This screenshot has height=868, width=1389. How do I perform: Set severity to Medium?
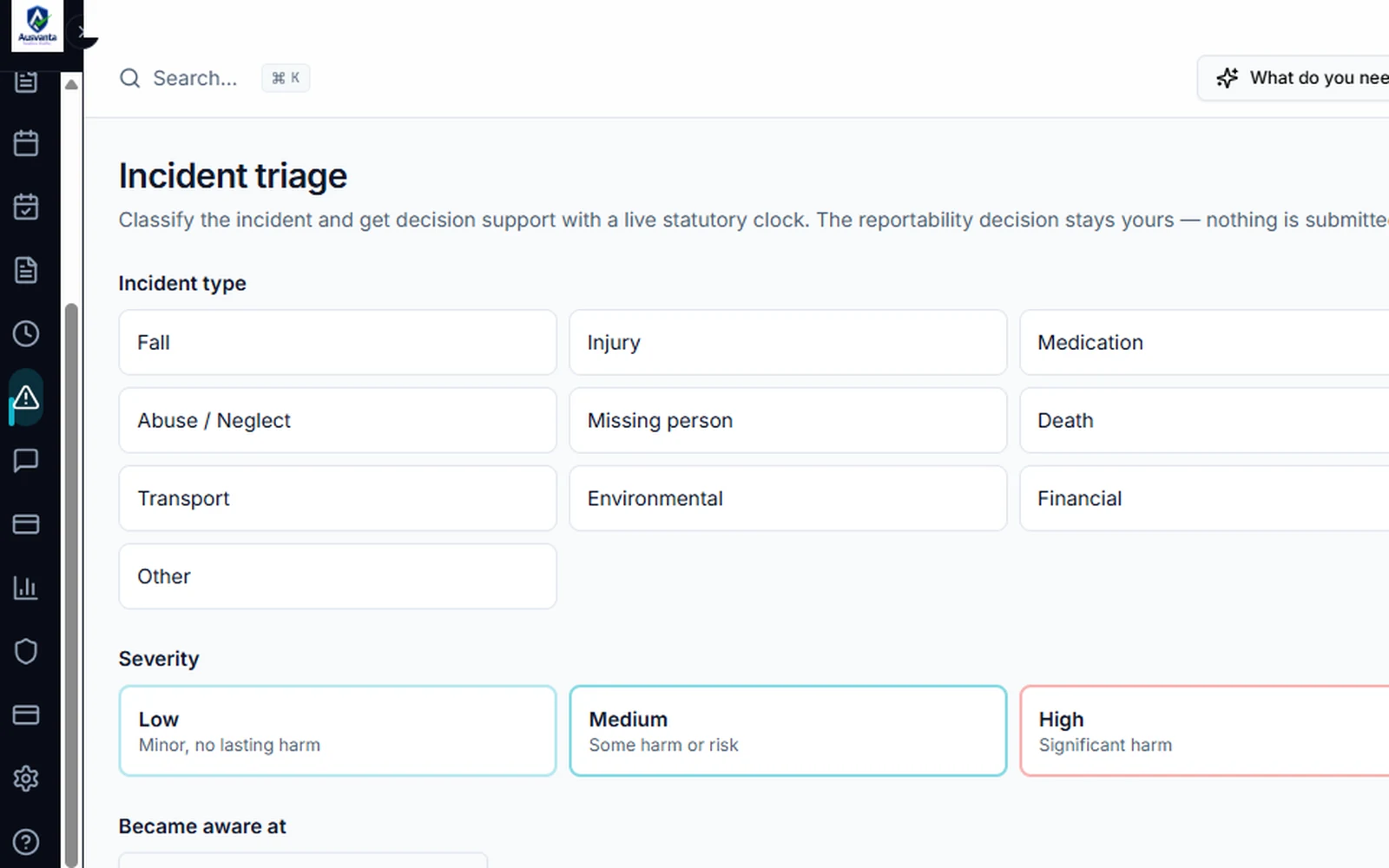pos(788,731)
